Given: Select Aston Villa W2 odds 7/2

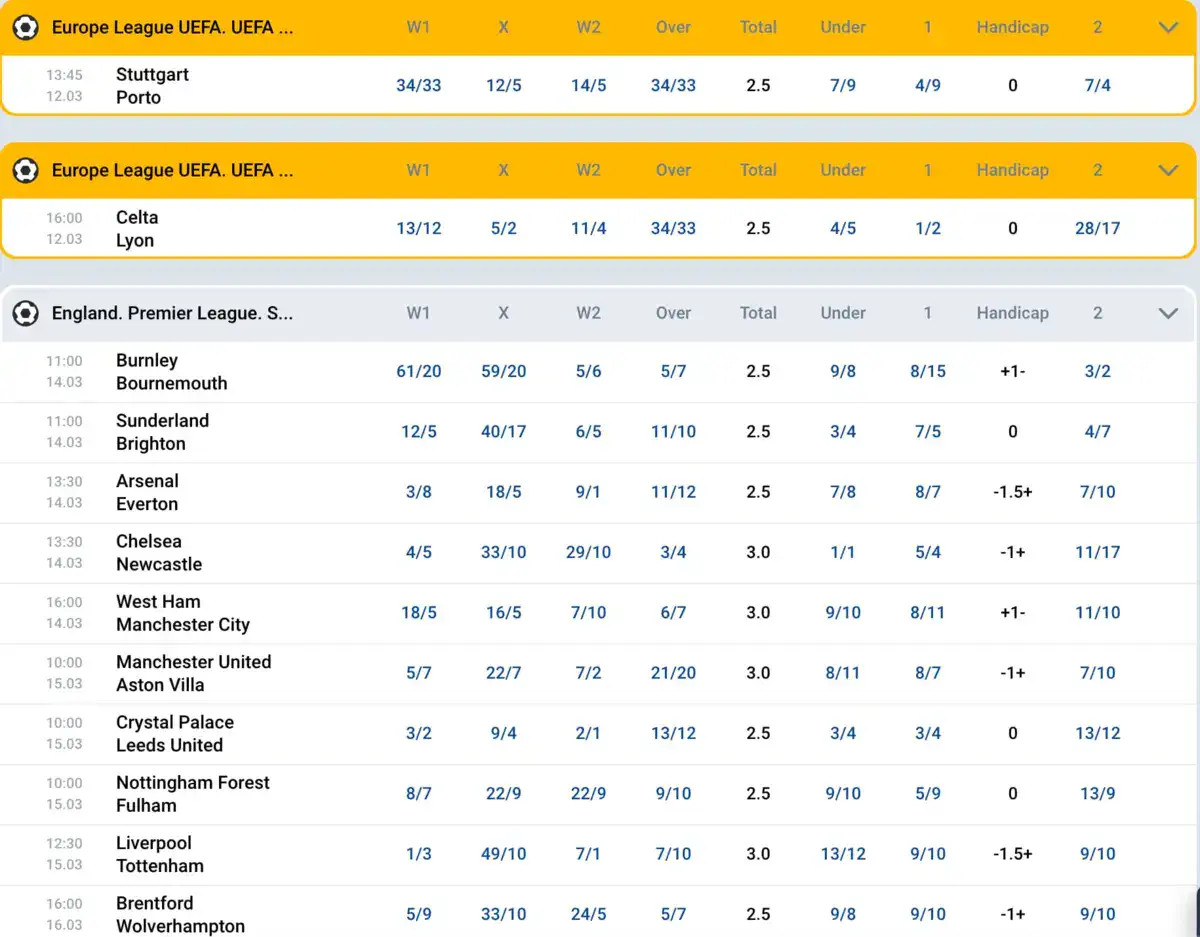Looking at the screenshot, I should pyautogui.click(x=588, y=672).
